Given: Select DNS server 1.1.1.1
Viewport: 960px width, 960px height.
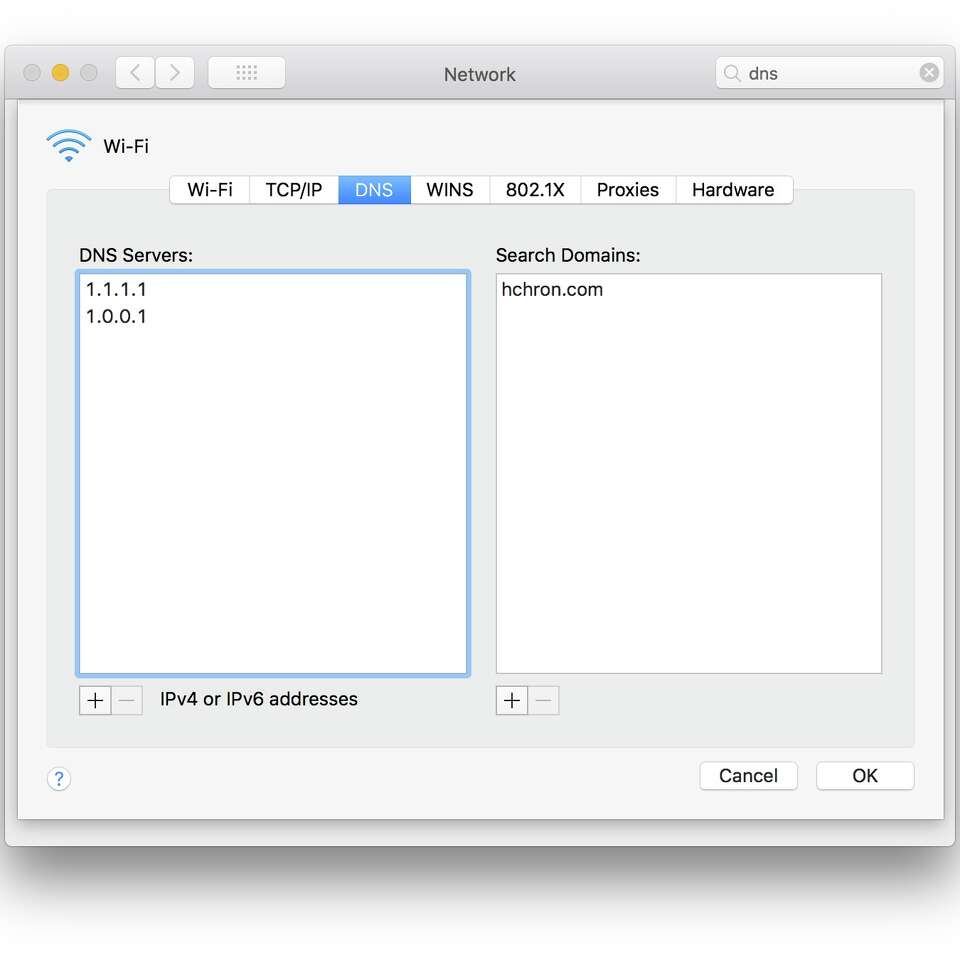Looking at the screenshot, I should (117, 289).
